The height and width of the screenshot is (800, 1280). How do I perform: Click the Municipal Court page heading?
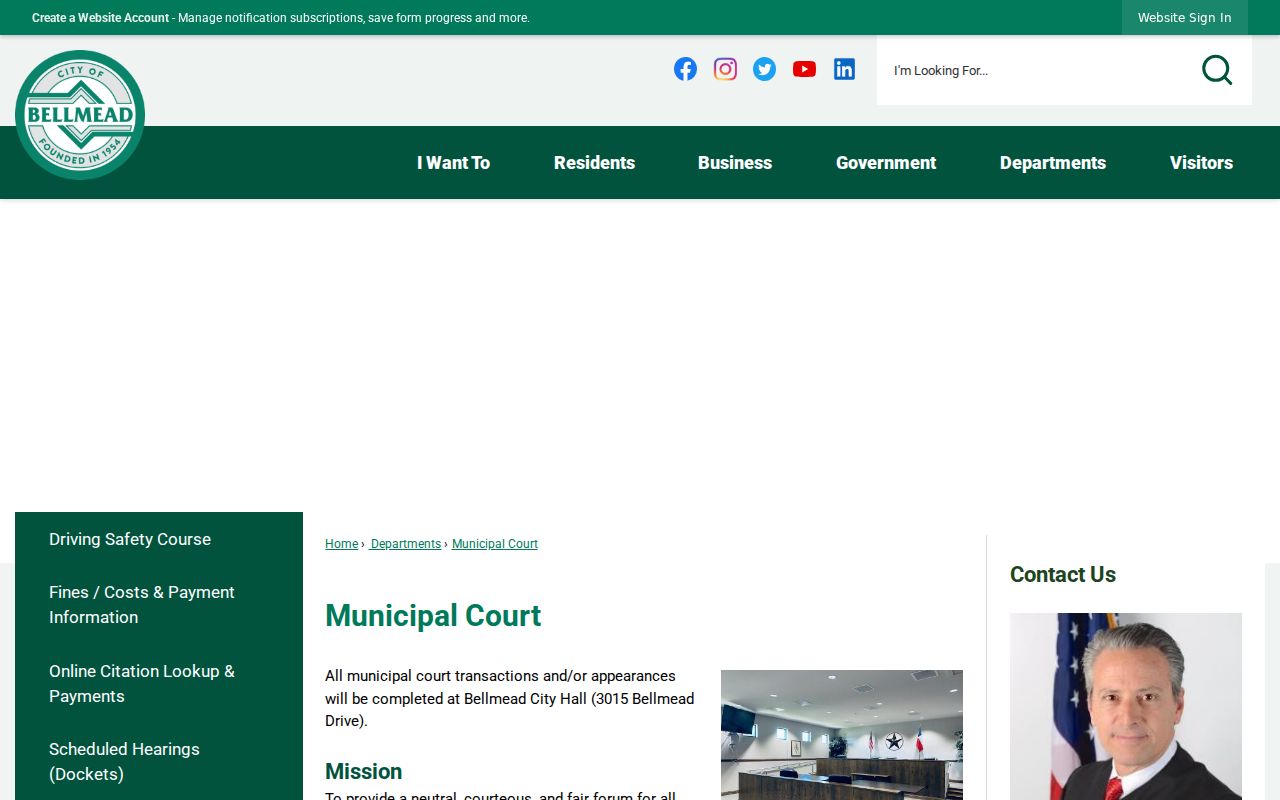click(x=433, y=616)
